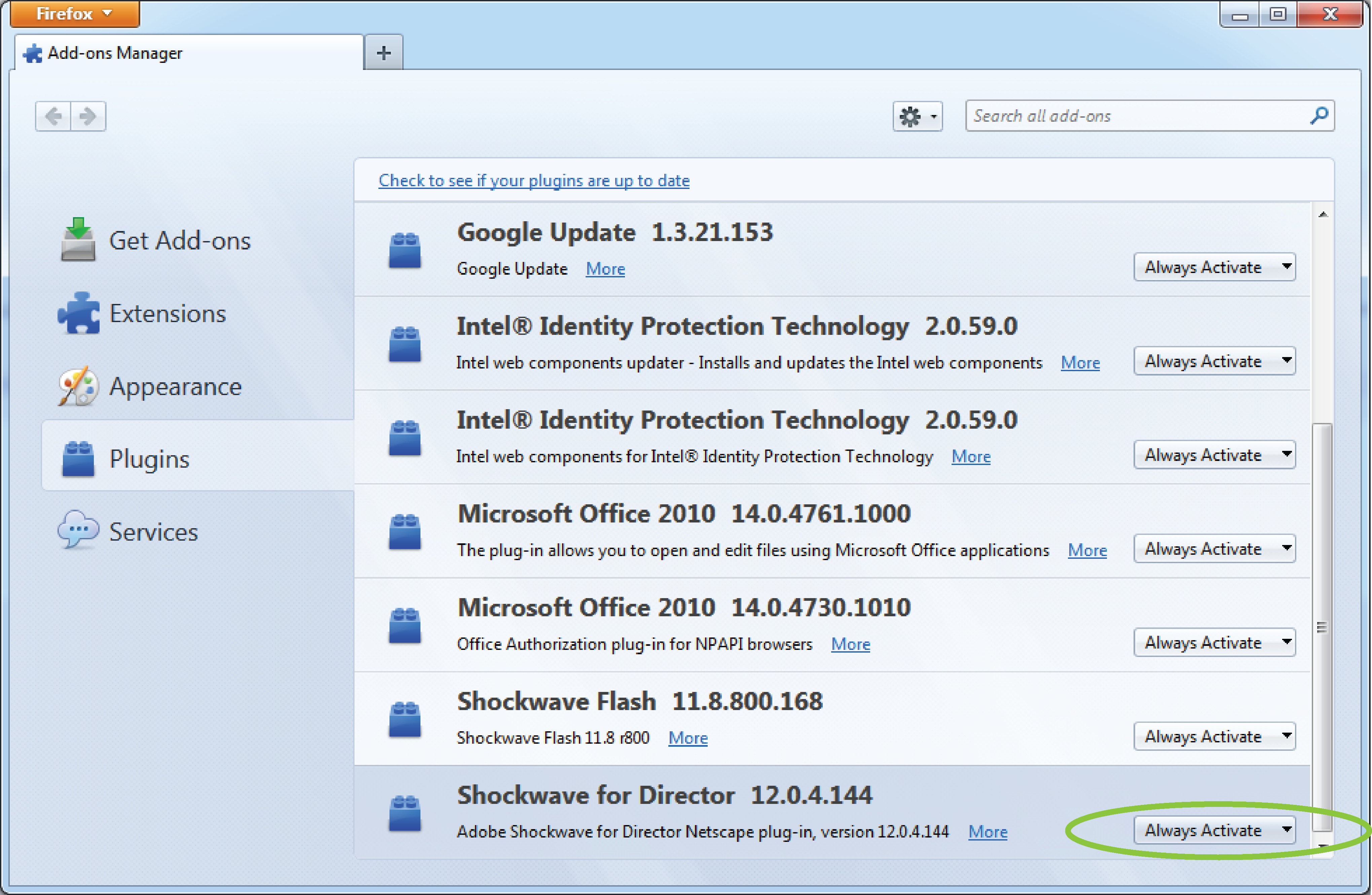Screen dimensions: 1372x895
Task: Open More link for Shockwave for Director
Action: pyautogui.click(x=988, y=832)
